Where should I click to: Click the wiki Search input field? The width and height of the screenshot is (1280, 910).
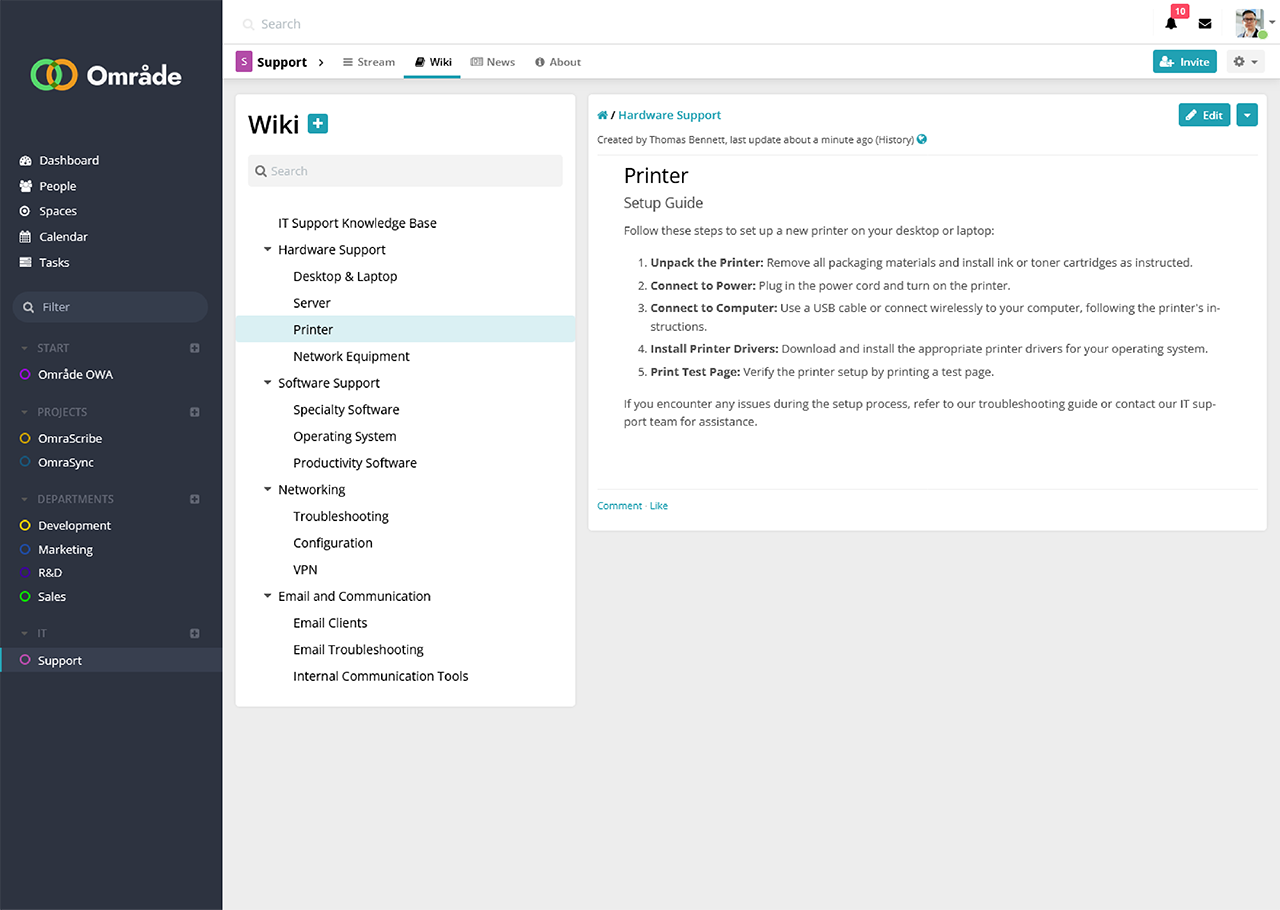(405, 171)
